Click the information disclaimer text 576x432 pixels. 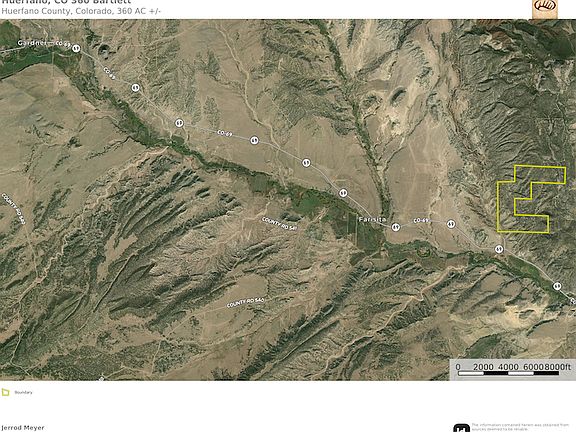pyautogui.click(x=521, y=427)
